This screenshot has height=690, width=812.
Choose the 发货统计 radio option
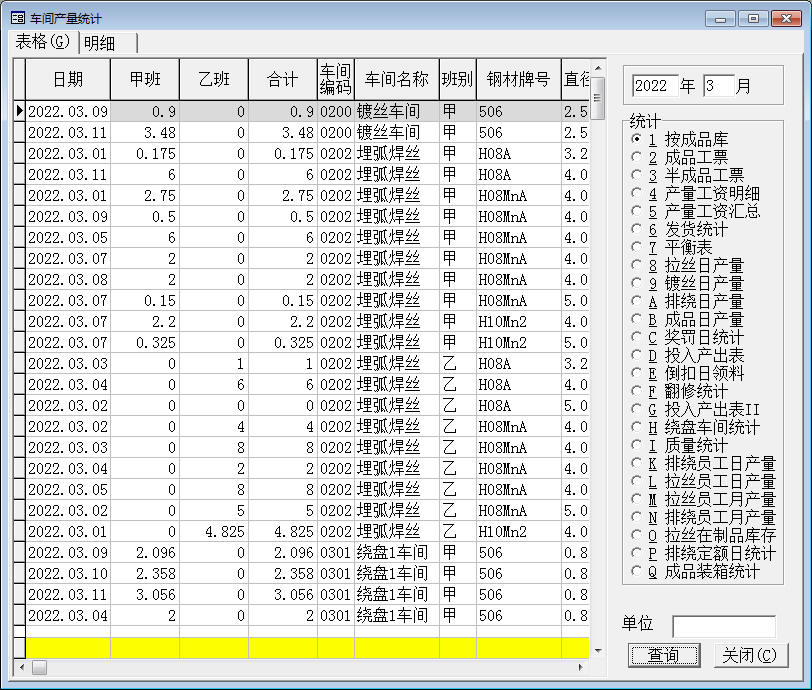tap(636, 229)
